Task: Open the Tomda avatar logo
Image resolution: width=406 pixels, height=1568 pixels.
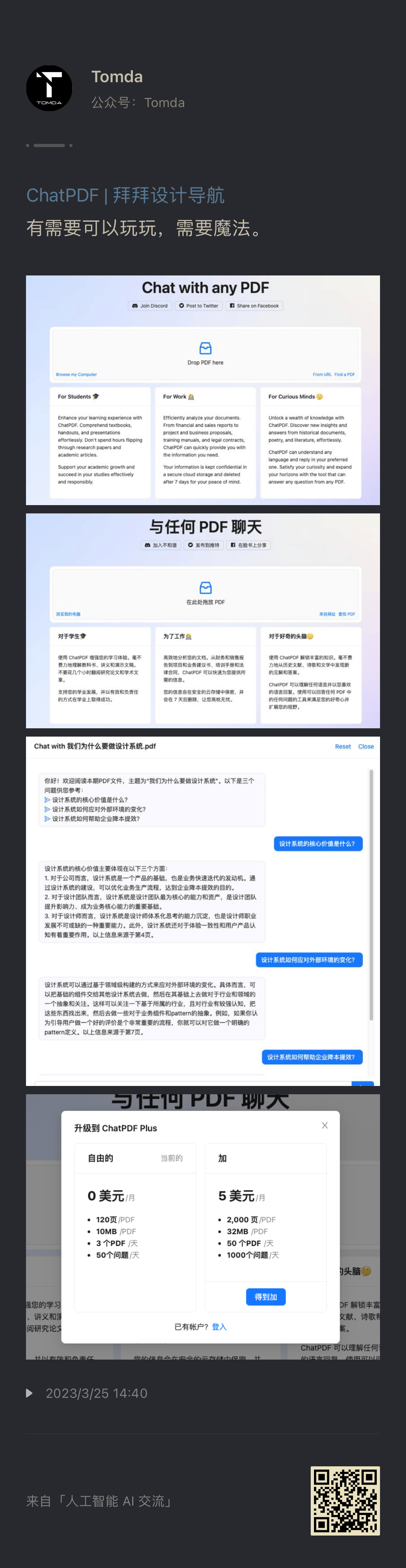Action: 49,88
